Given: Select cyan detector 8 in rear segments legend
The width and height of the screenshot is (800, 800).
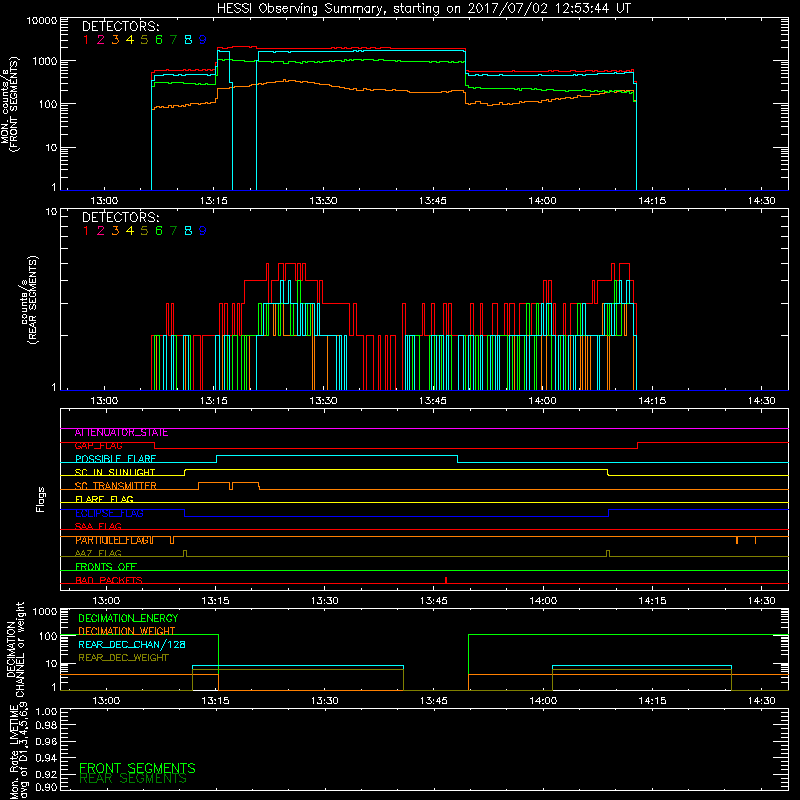Looking at the screenshot, I should (x=188, y=231).
